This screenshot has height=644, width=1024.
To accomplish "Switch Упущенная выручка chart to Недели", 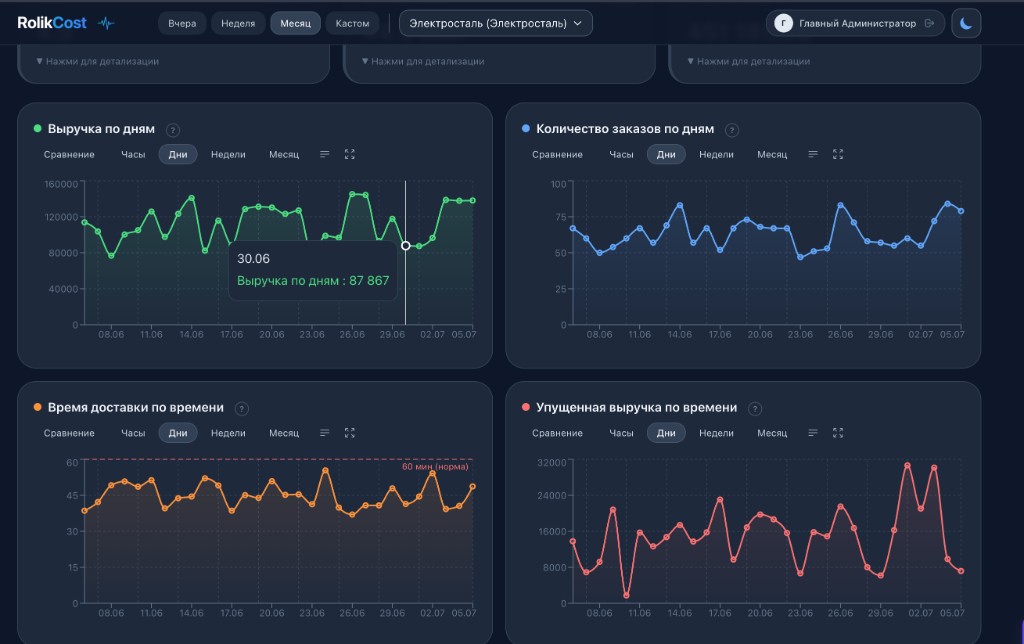I will tap(716, 433).
